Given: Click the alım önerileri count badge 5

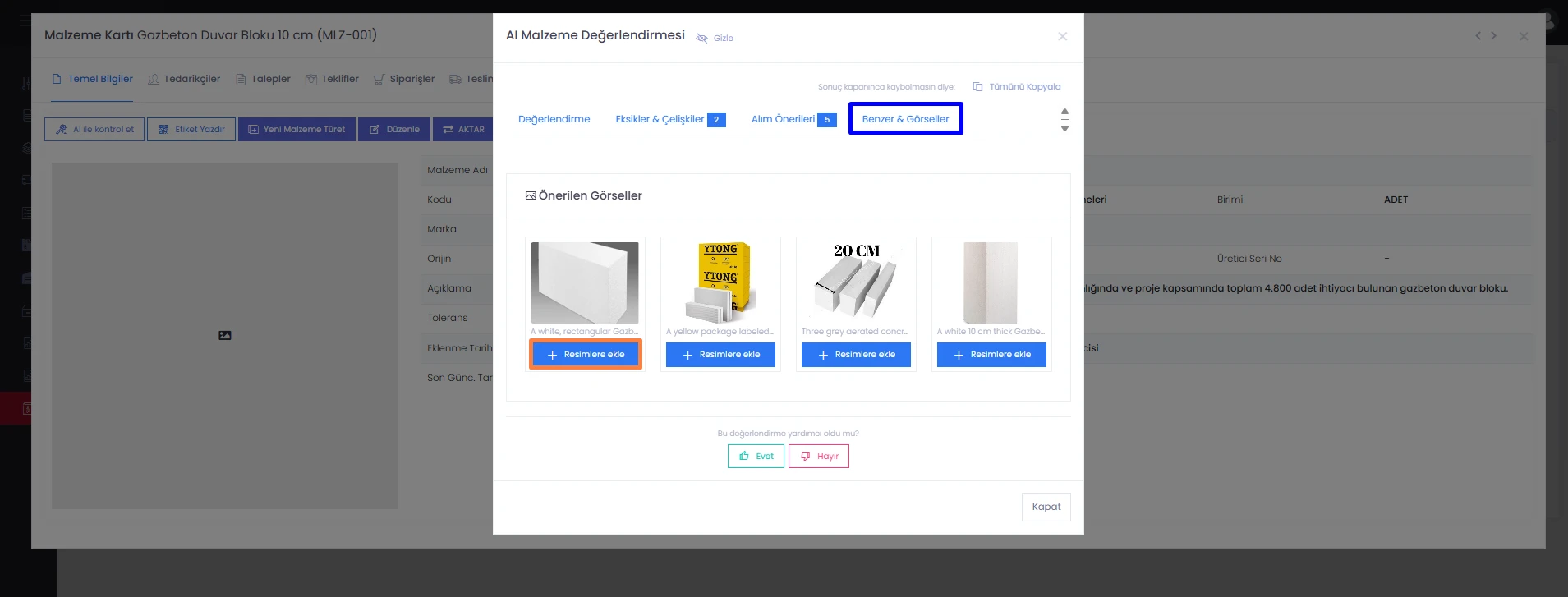Looking at the screenshot, I should pos(827,120).
